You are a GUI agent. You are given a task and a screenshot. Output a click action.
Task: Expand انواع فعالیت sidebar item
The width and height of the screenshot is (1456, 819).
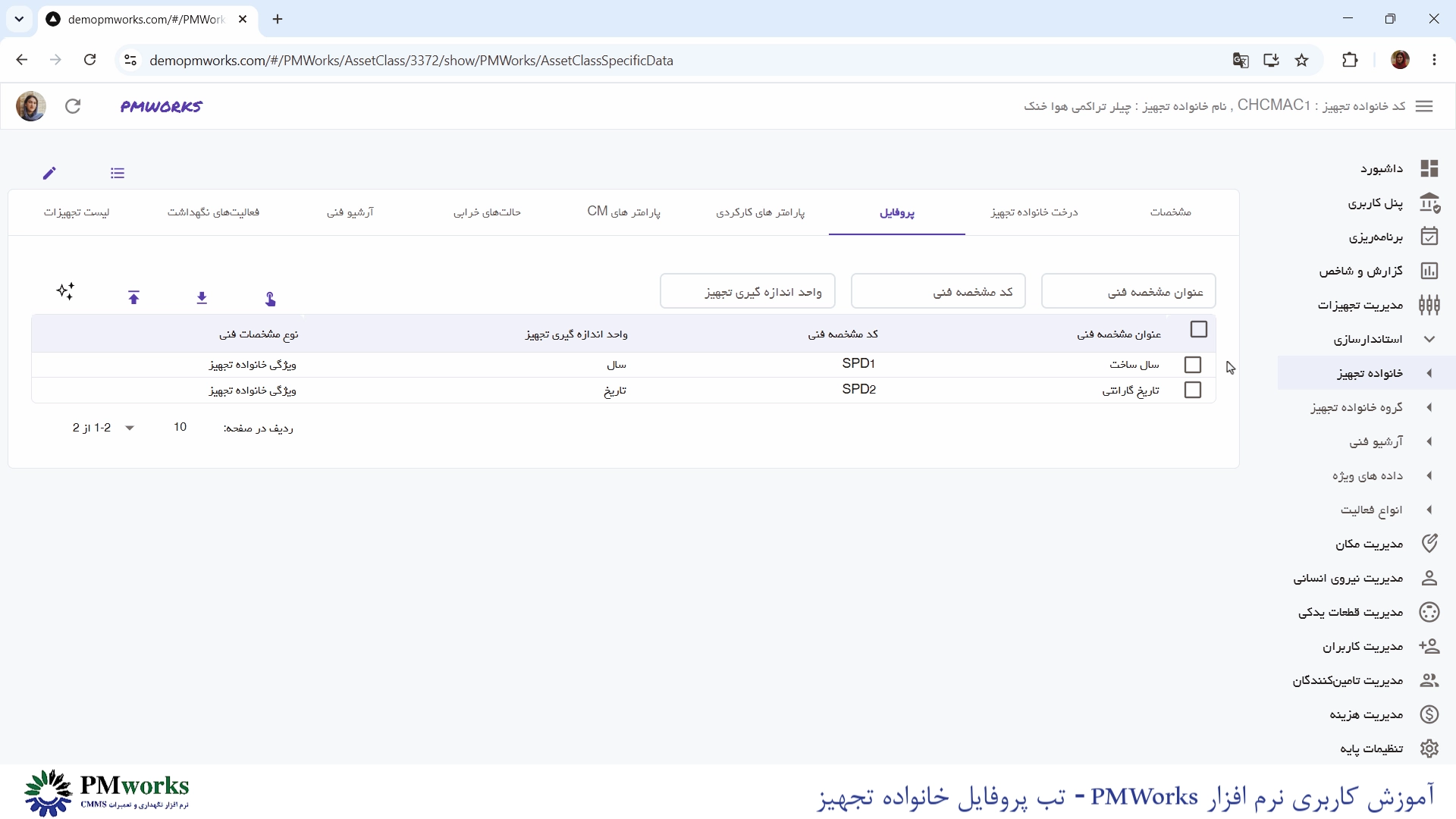click(x=1429, y=510)
